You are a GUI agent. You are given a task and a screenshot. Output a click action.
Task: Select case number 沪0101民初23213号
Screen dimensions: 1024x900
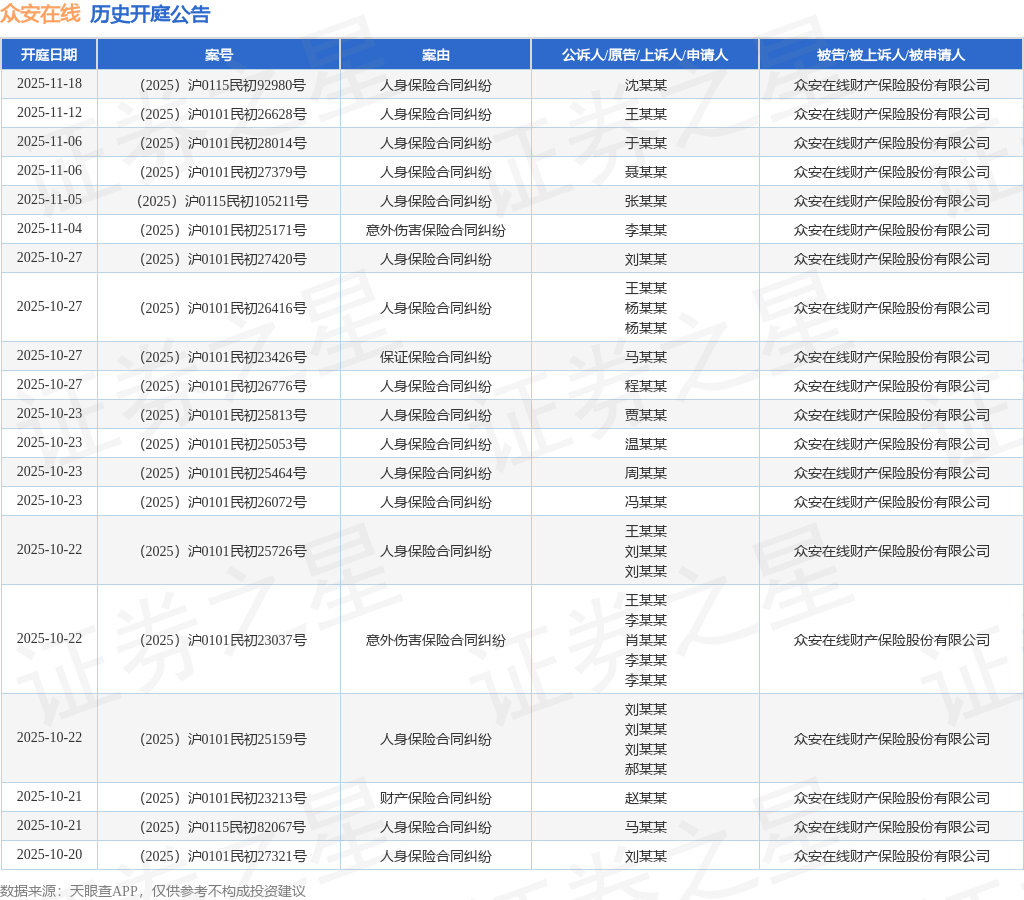[x=247, y=798]
